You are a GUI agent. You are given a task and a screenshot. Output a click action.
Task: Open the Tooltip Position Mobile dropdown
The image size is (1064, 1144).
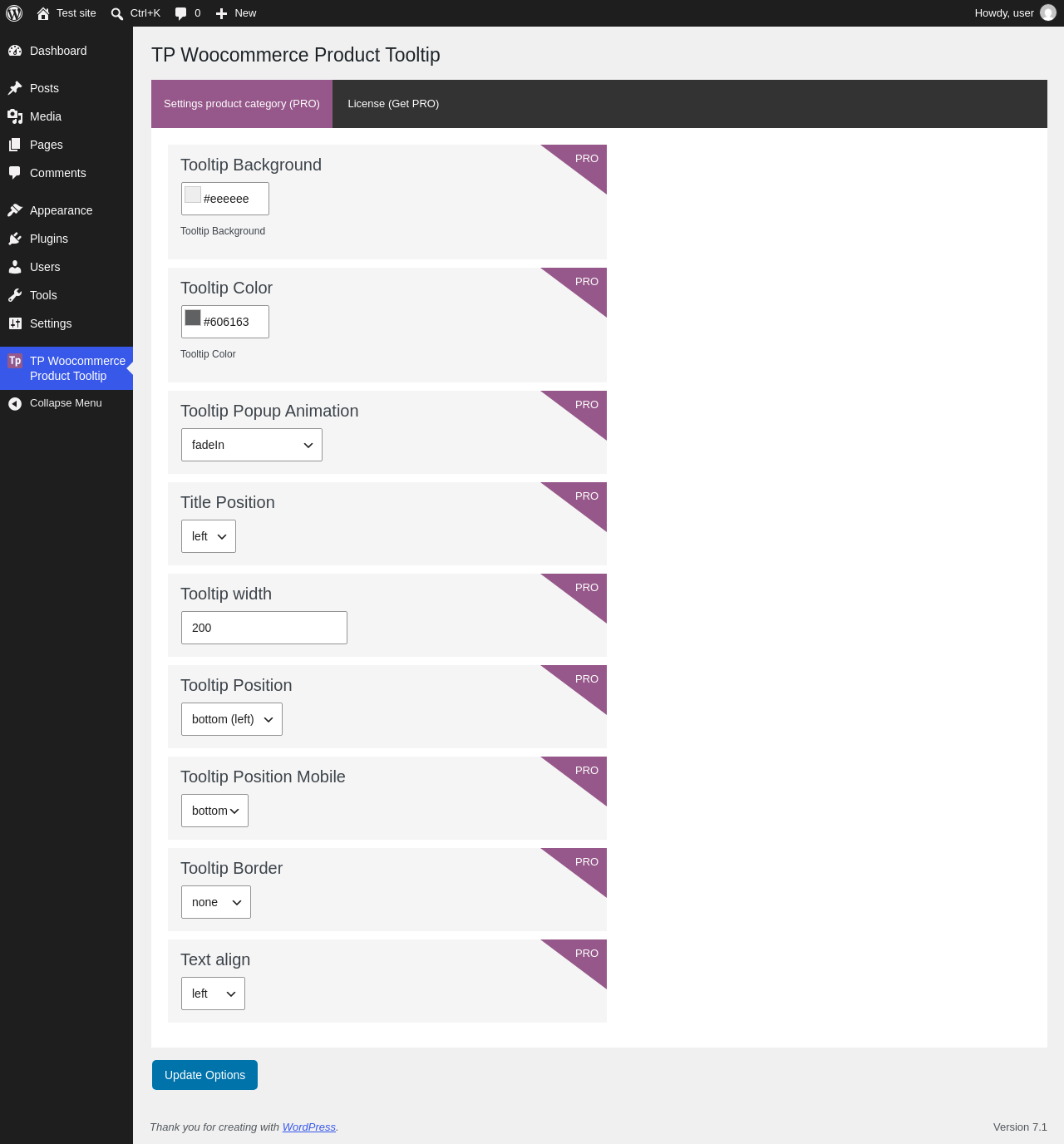214,811
